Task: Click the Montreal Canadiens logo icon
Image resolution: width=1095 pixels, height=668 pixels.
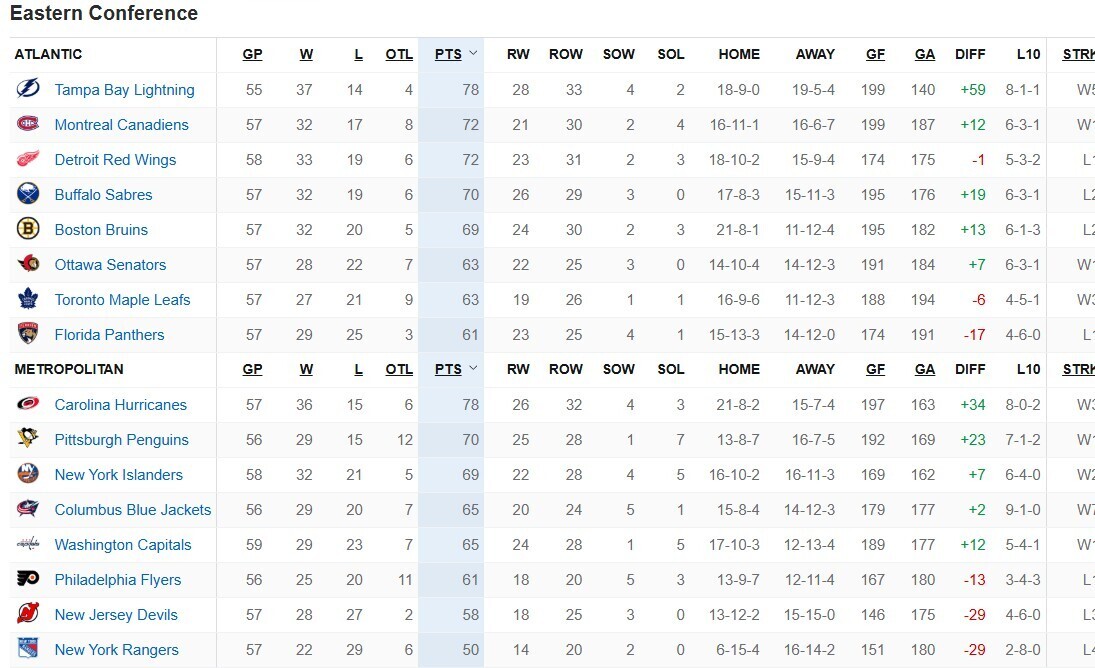Action: click(28, 124)
